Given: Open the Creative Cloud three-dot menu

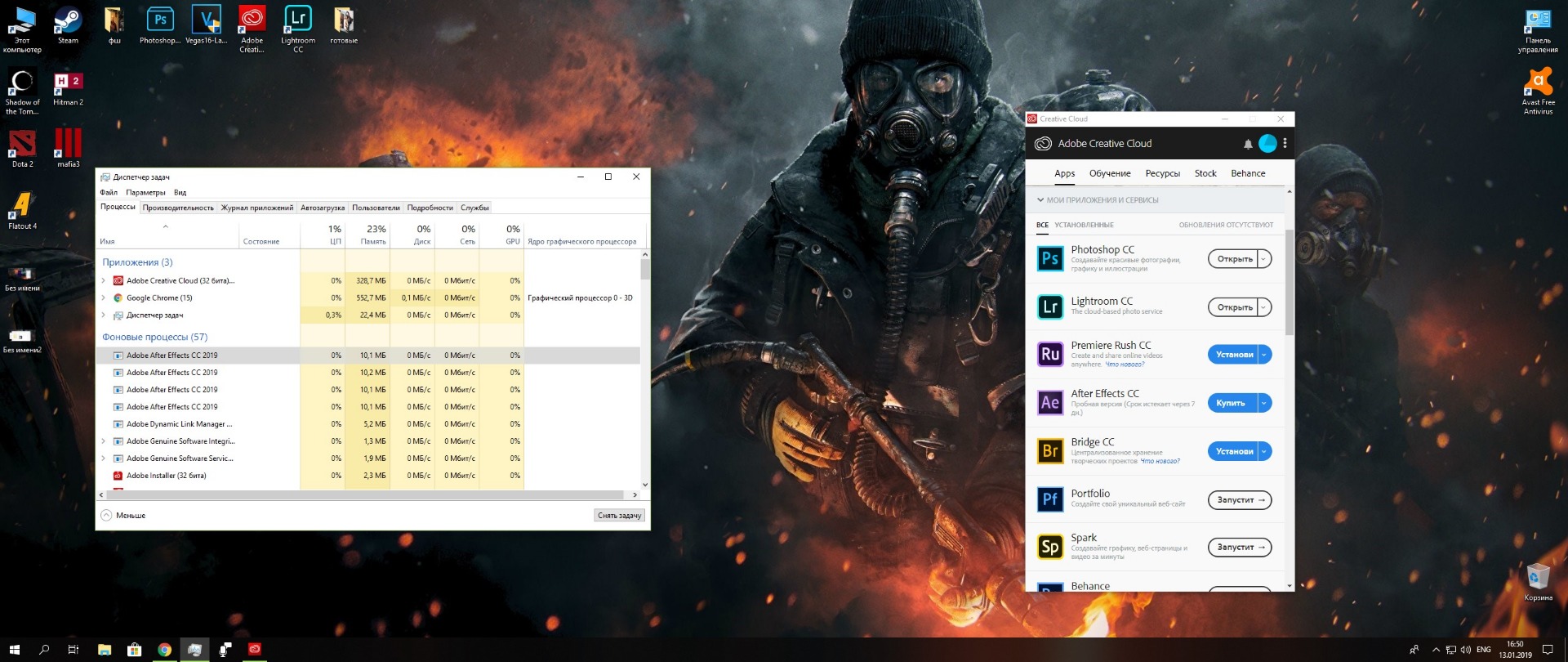Looking at the screenshot, I should click(1285, 143).
